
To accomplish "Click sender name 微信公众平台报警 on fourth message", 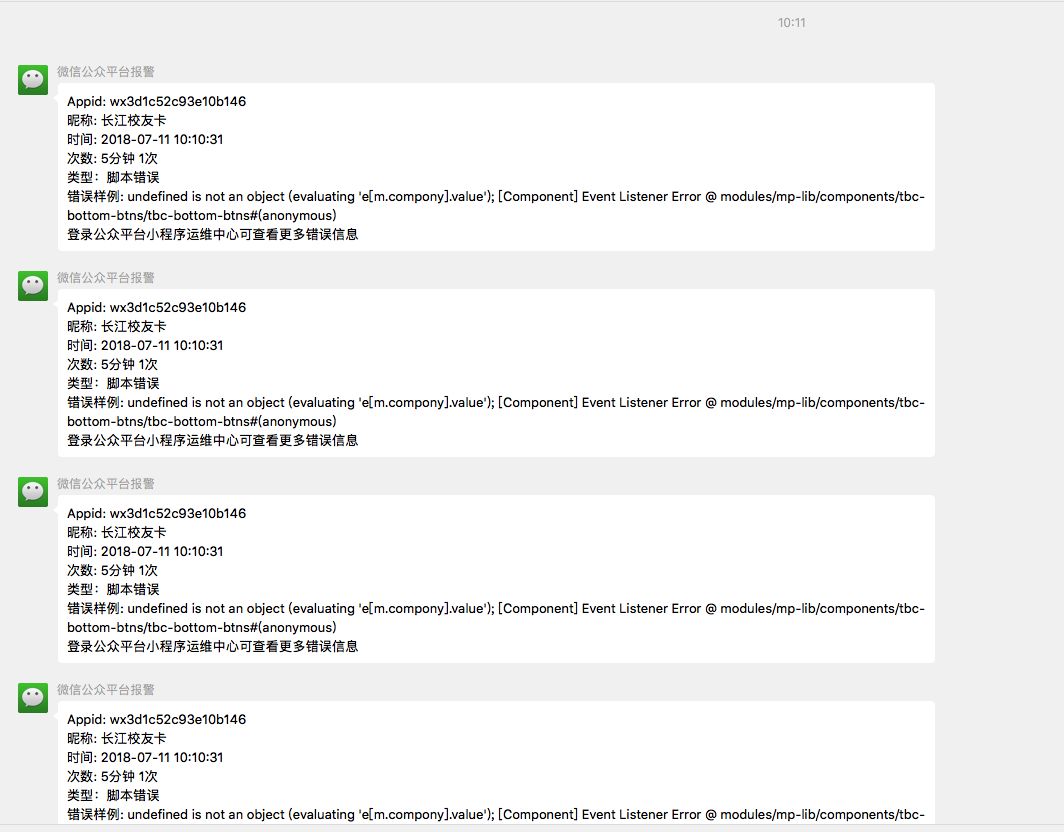I will coord(106,689).
